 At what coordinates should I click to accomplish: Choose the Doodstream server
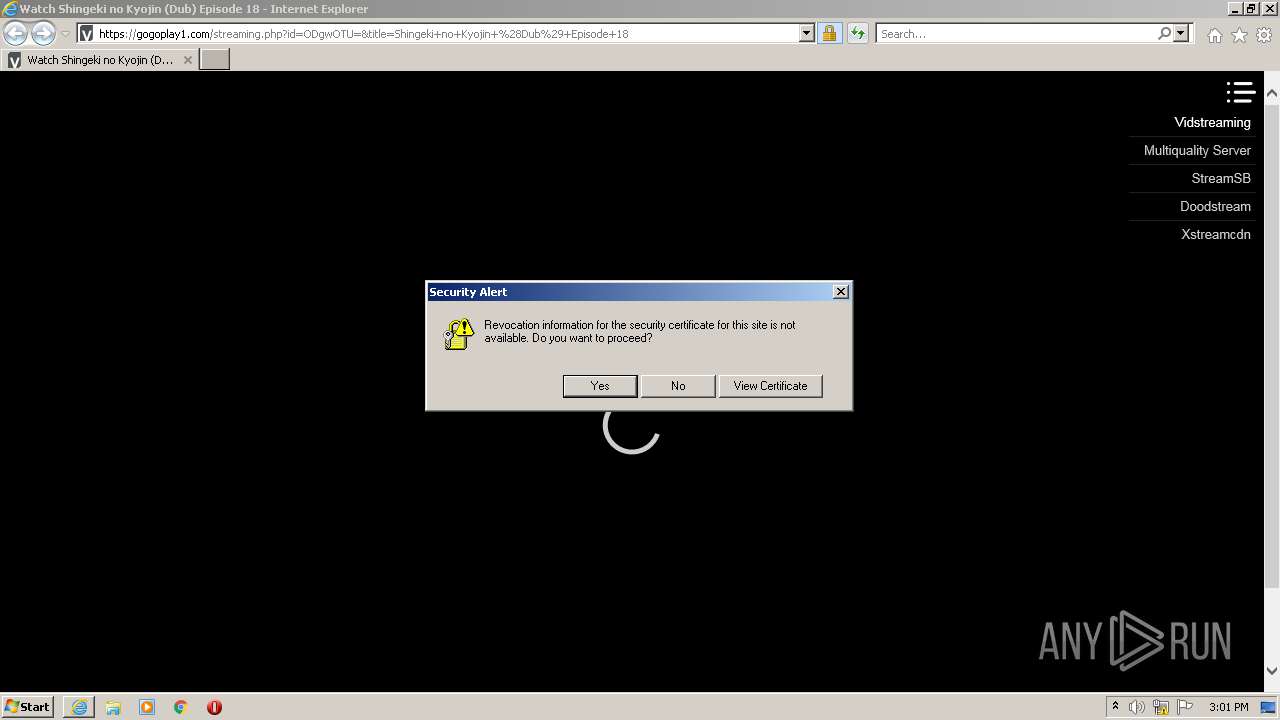pos(1215,206)
